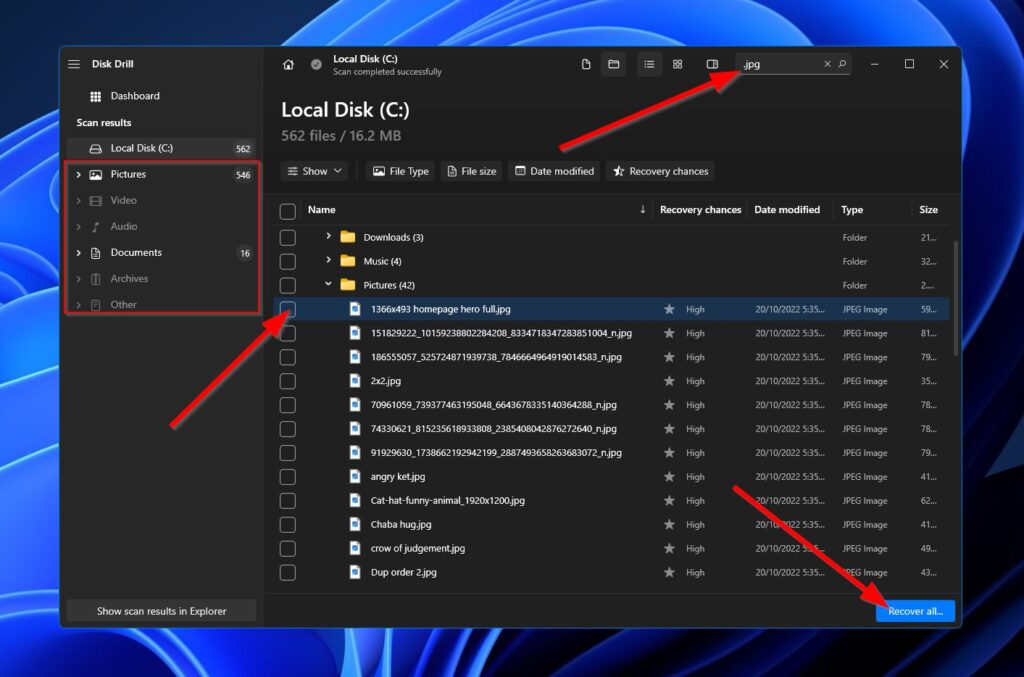
Task: Click the Recover all button
Action: coord(914,610)
